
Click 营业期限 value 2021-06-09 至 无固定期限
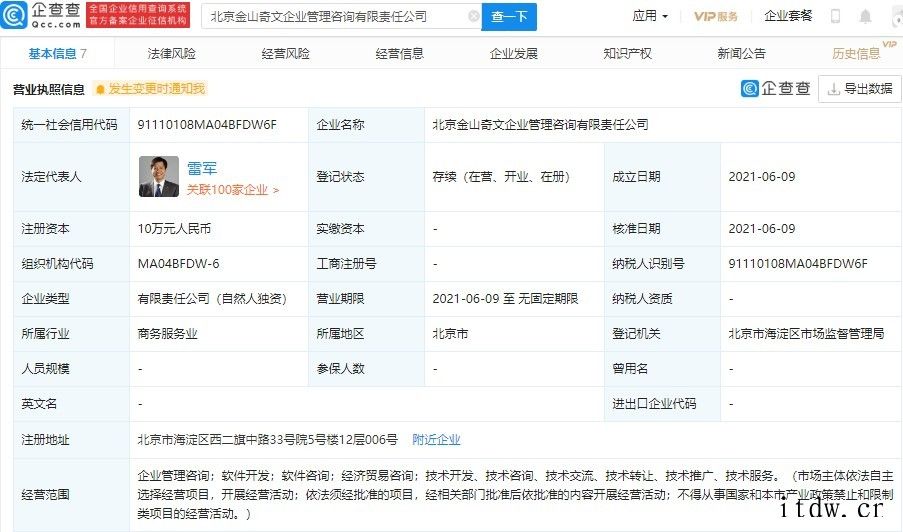[x=505, y=299]
